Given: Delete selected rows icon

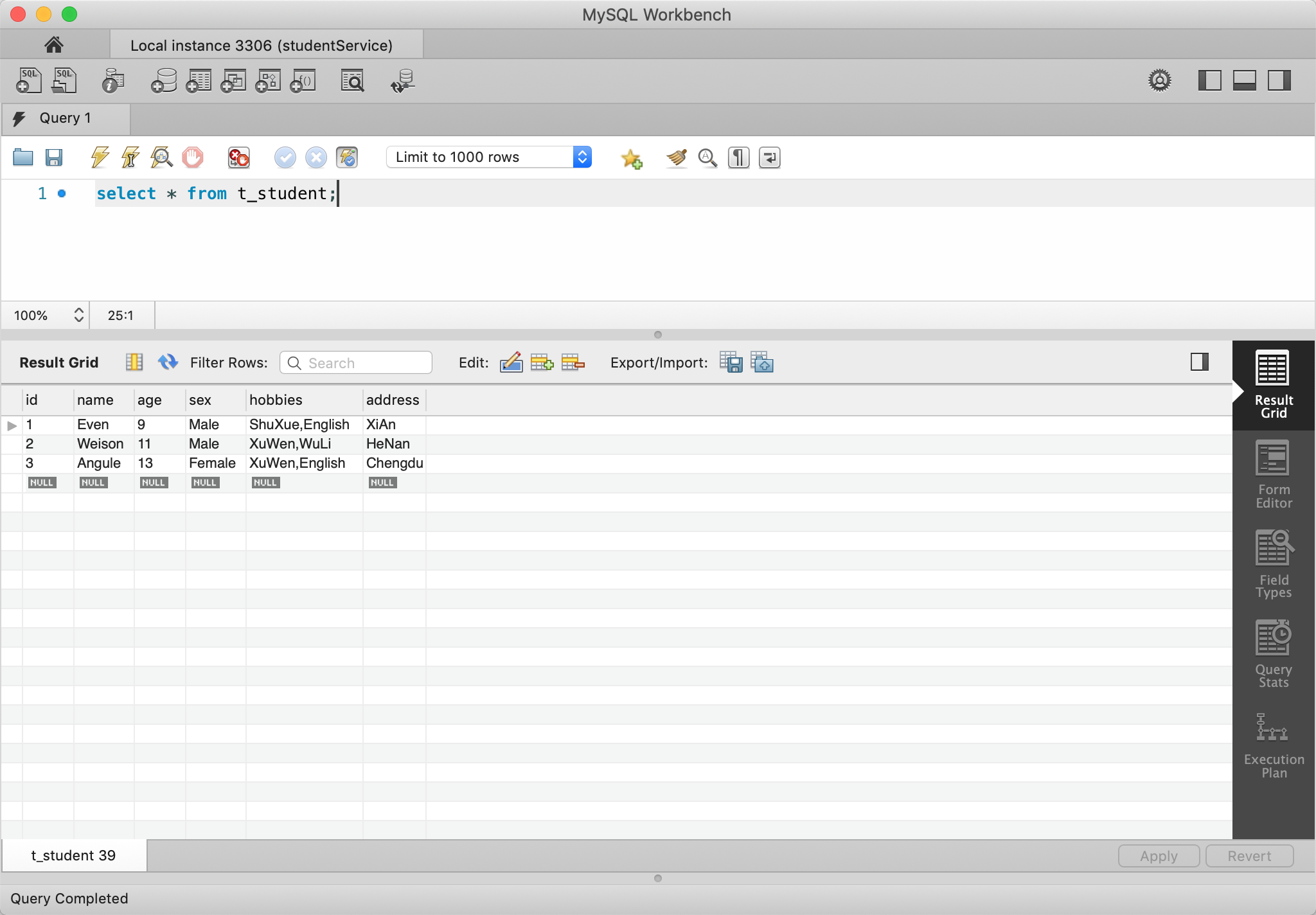Looking at the screenshot, I should [573, 362].
